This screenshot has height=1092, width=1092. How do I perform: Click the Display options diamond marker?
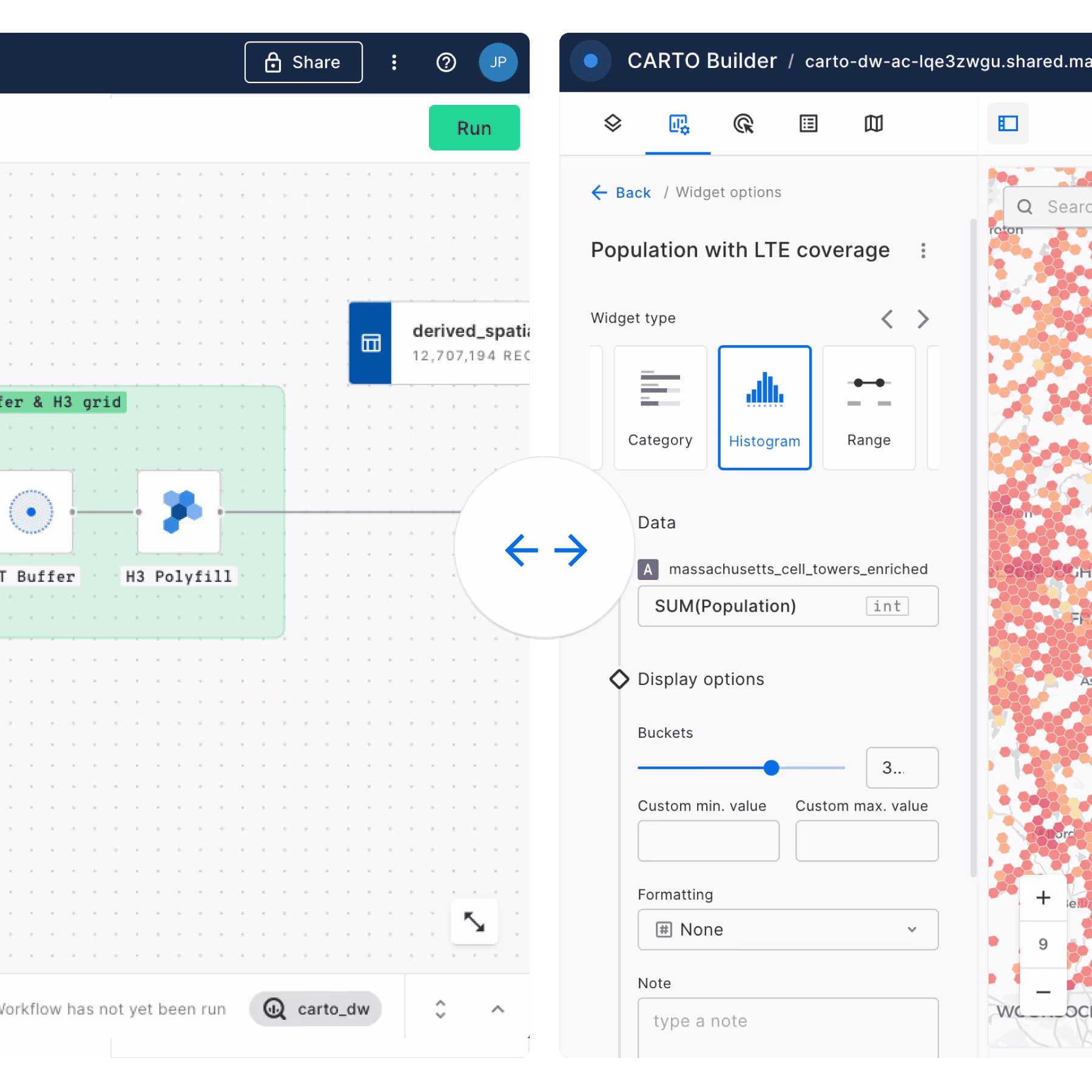619,679
